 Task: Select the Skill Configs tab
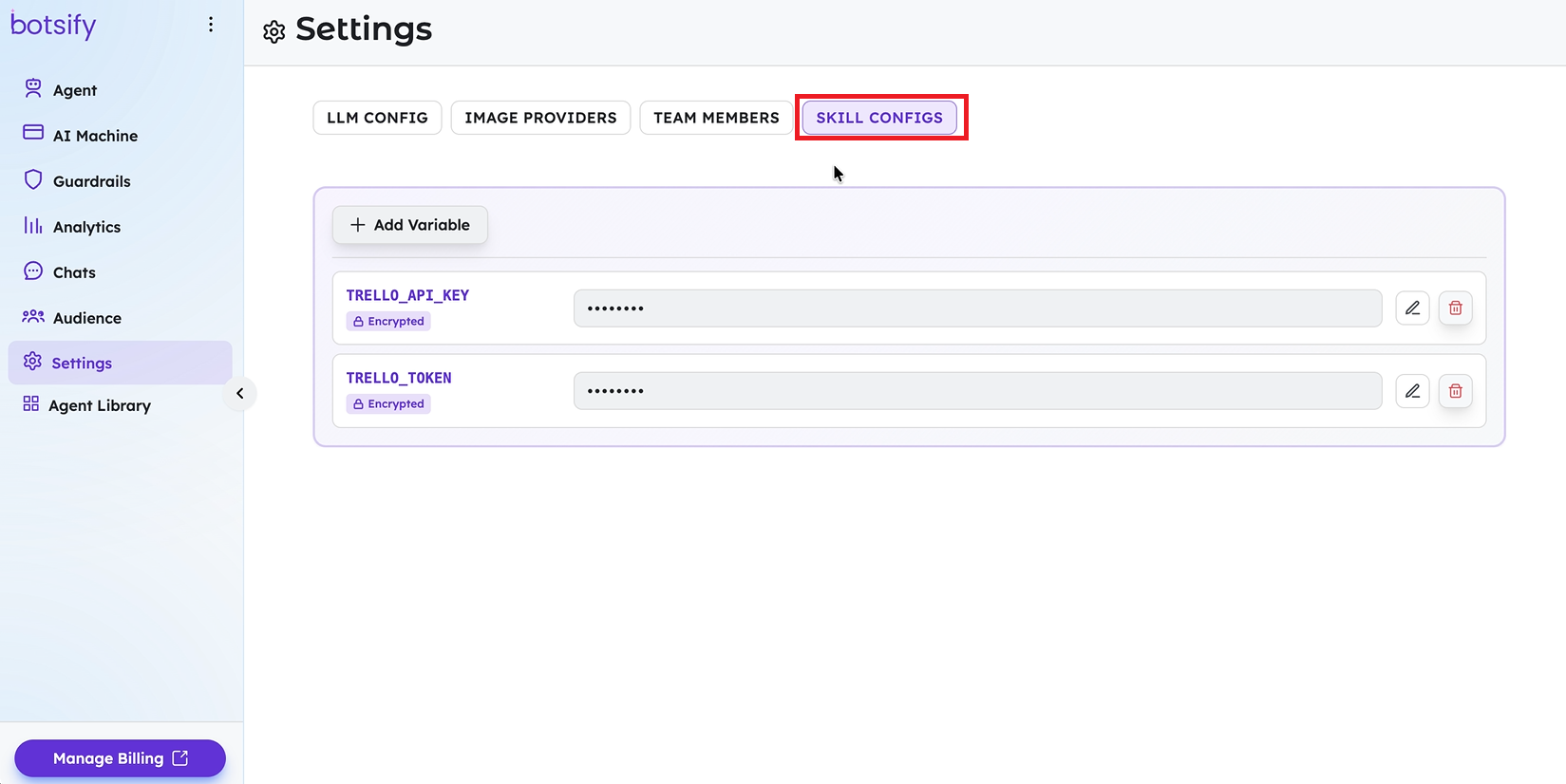(879, 118)
